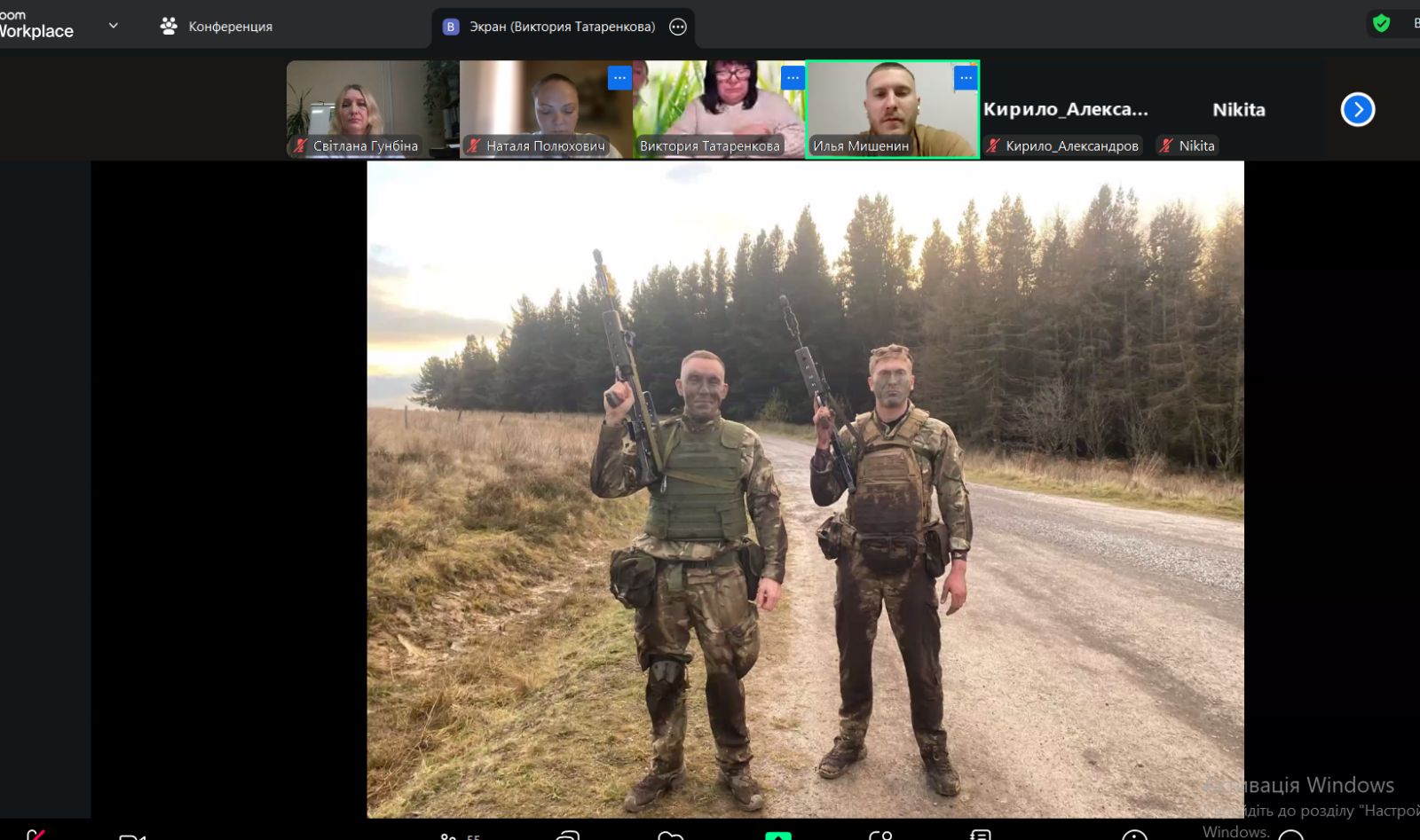Unmute the microphone in the bottom bar
The image size is (1420, 840).
35,835
